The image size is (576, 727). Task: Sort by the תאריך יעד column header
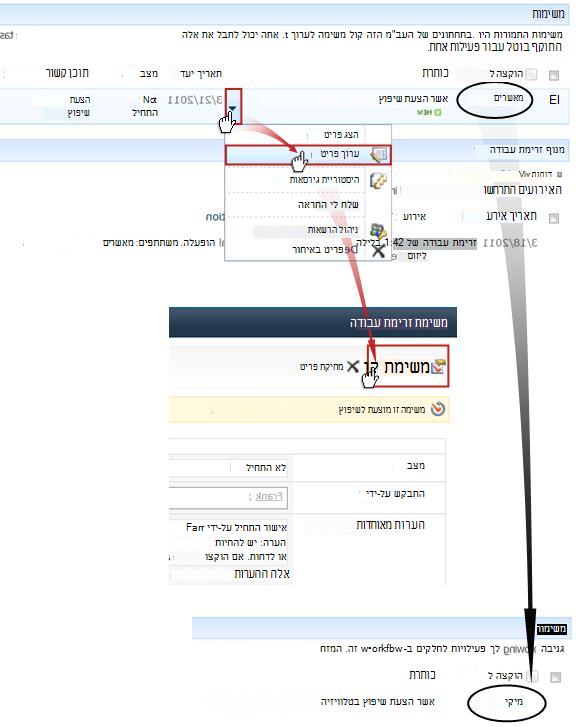coord(200,73)
